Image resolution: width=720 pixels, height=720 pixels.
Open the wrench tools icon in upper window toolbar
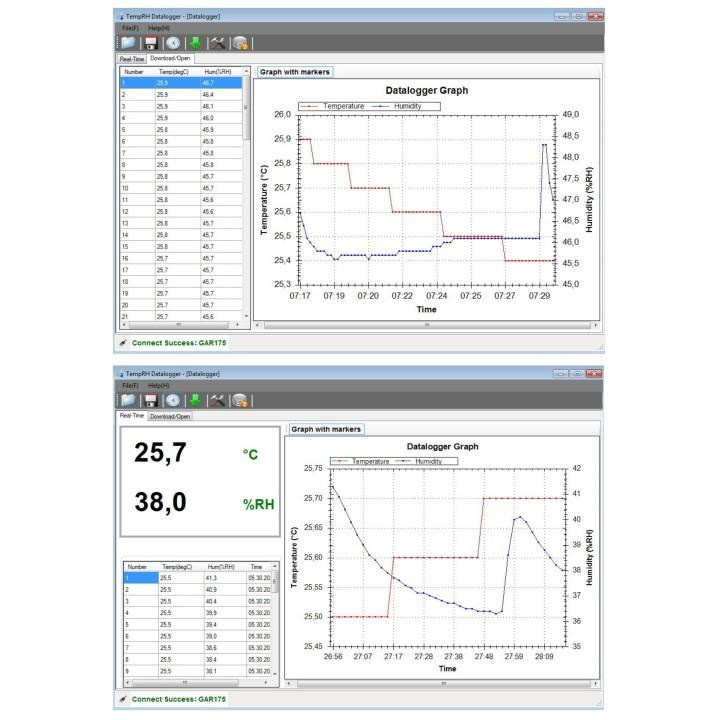[217, 43]
